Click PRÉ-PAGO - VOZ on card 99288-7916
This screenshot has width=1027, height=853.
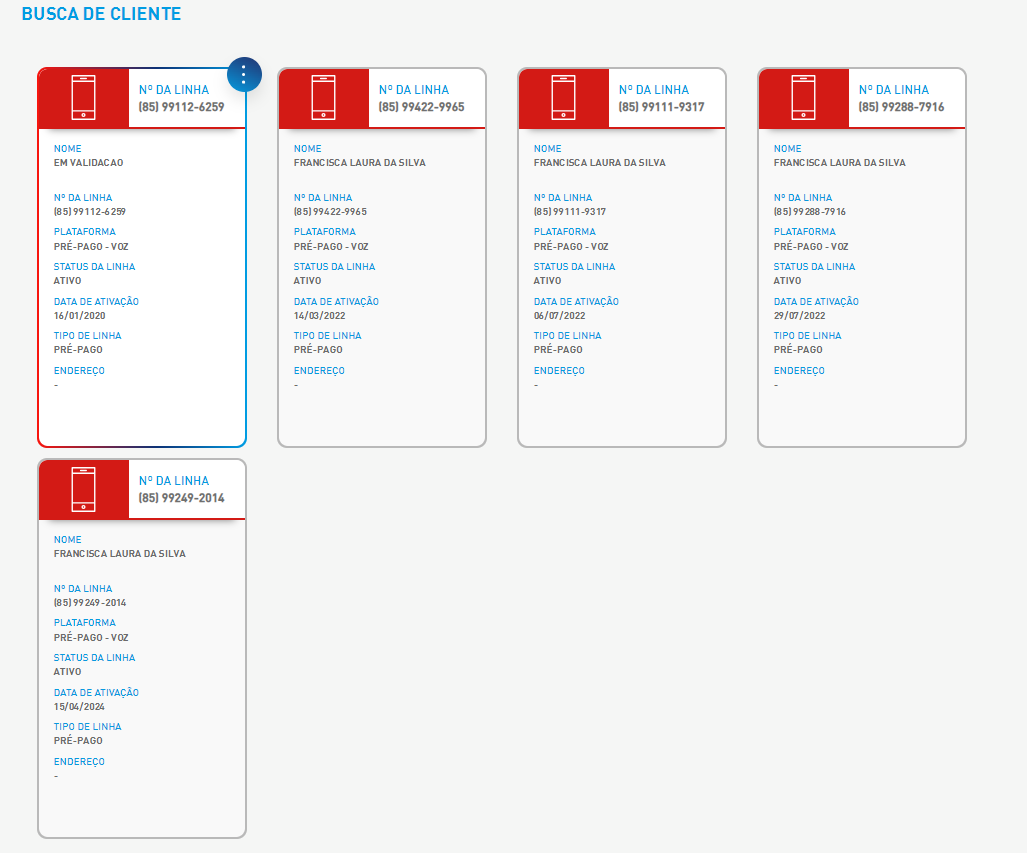pyautogui.click(x=812, y=247)
